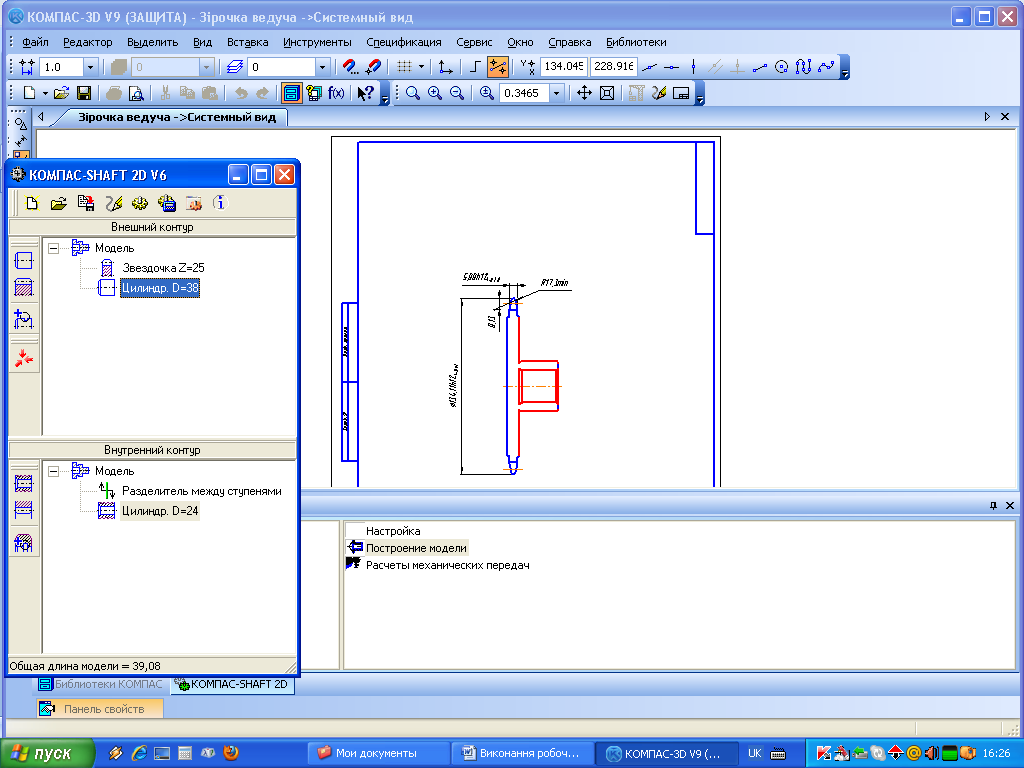
Task: Click the zoom factor input field 0.3465
Action: [524, 93]
